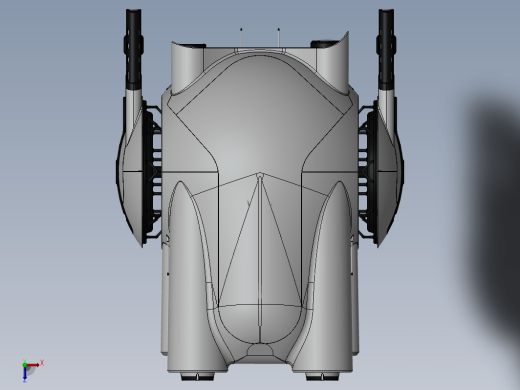Click the red X axis of the orientation triad
The height and width of the screenshot is (390, 520).
click(33, 365)
